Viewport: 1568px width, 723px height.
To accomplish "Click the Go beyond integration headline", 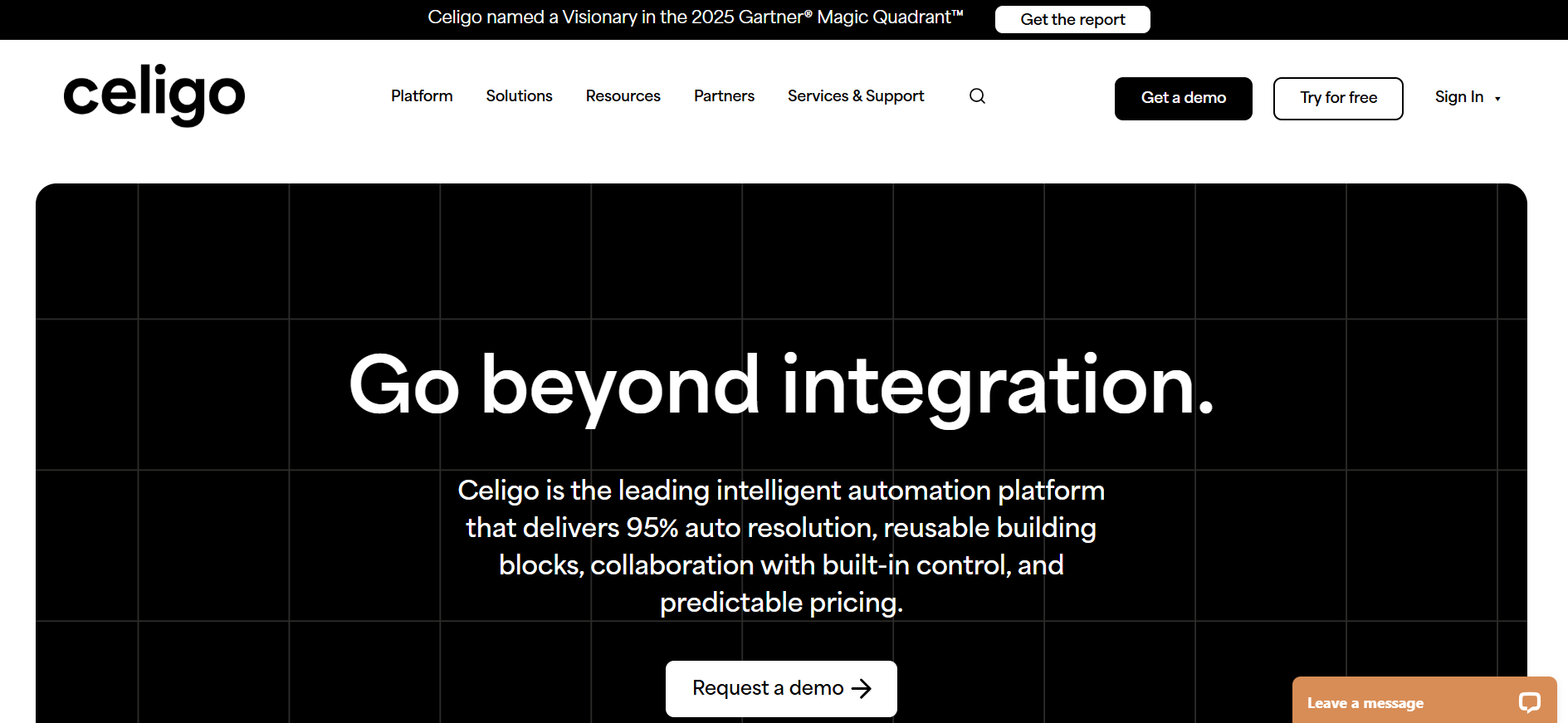I will click(781, 386).
